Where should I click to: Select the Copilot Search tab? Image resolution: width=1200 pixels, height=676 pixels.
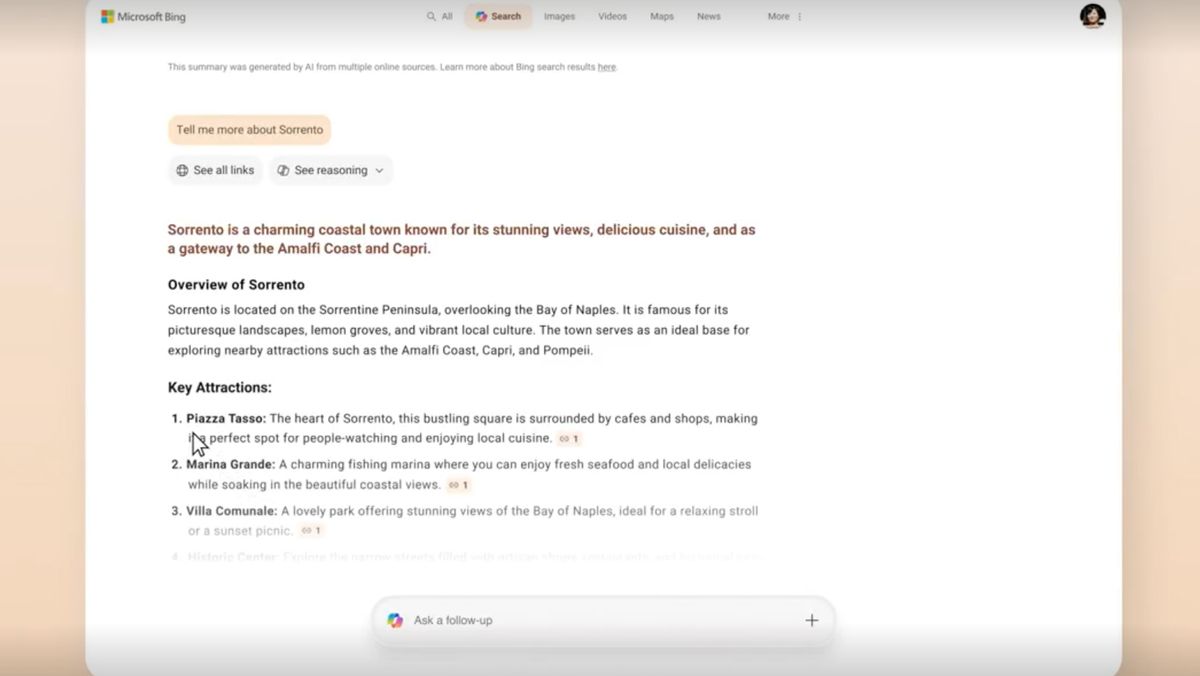[x=498, y=17]
